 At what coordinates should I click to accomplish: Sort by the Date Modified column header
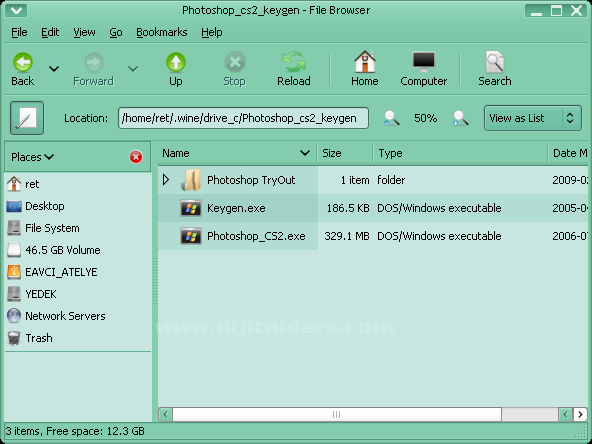[x=569, y=153]
